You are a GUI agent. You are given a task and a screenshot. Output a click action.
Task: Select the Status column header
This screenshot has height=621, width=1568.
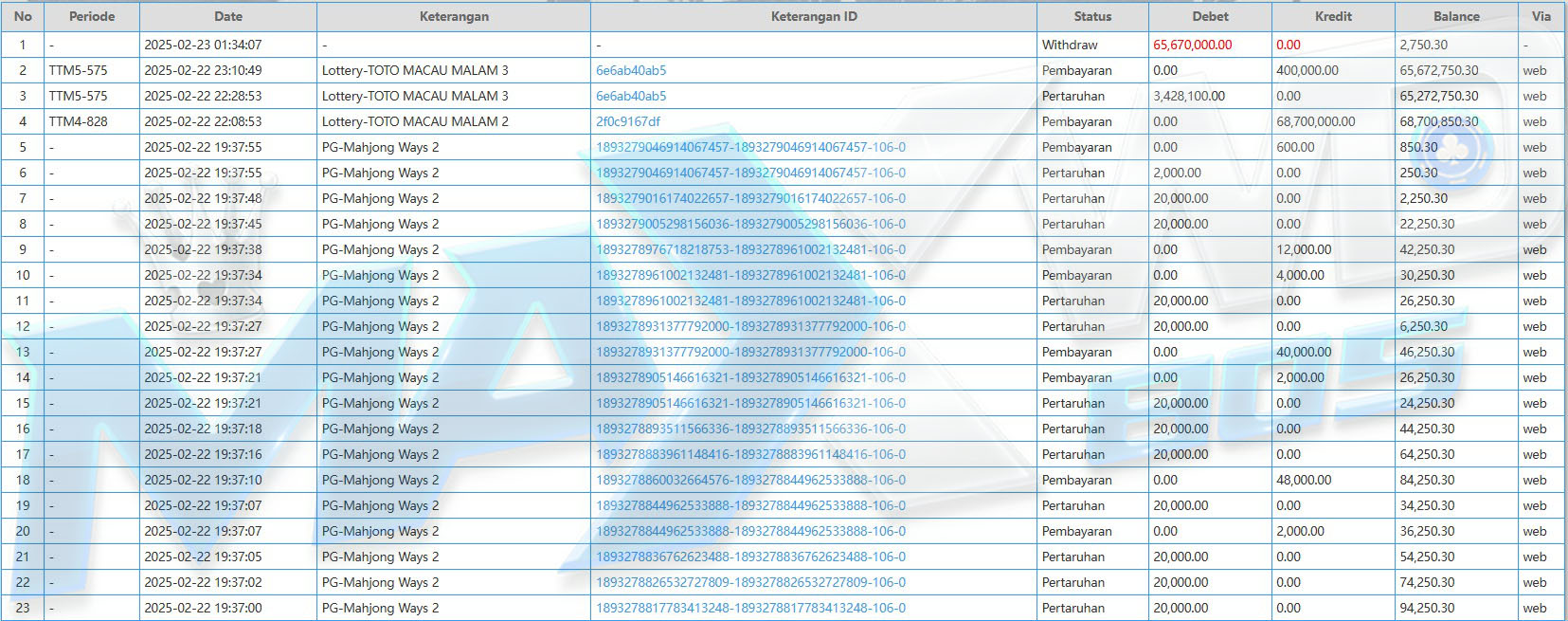[1092, 16]
